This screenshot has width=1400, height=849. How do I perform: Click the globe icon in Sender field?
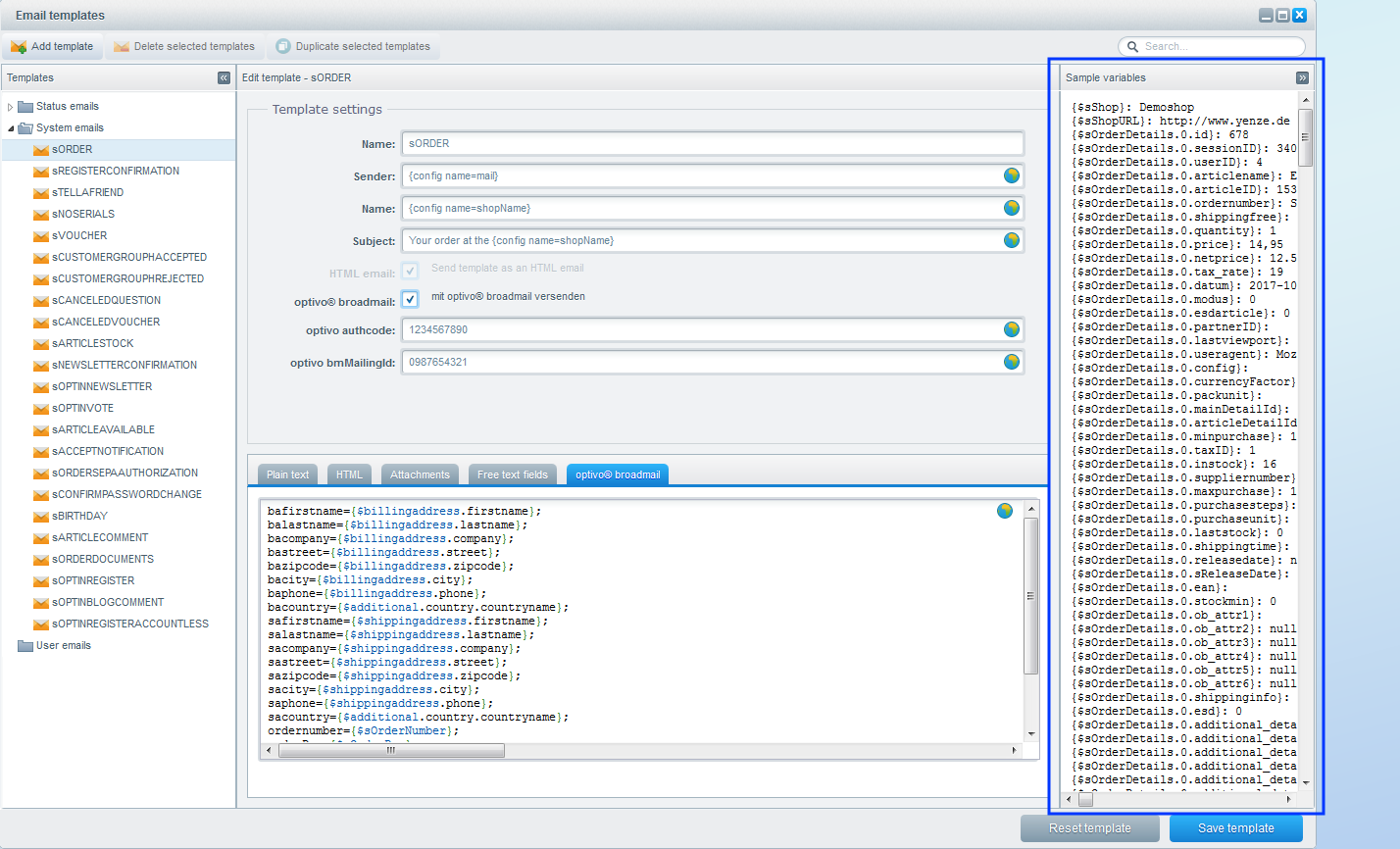pyautogui.click(x=1012, y=175)
